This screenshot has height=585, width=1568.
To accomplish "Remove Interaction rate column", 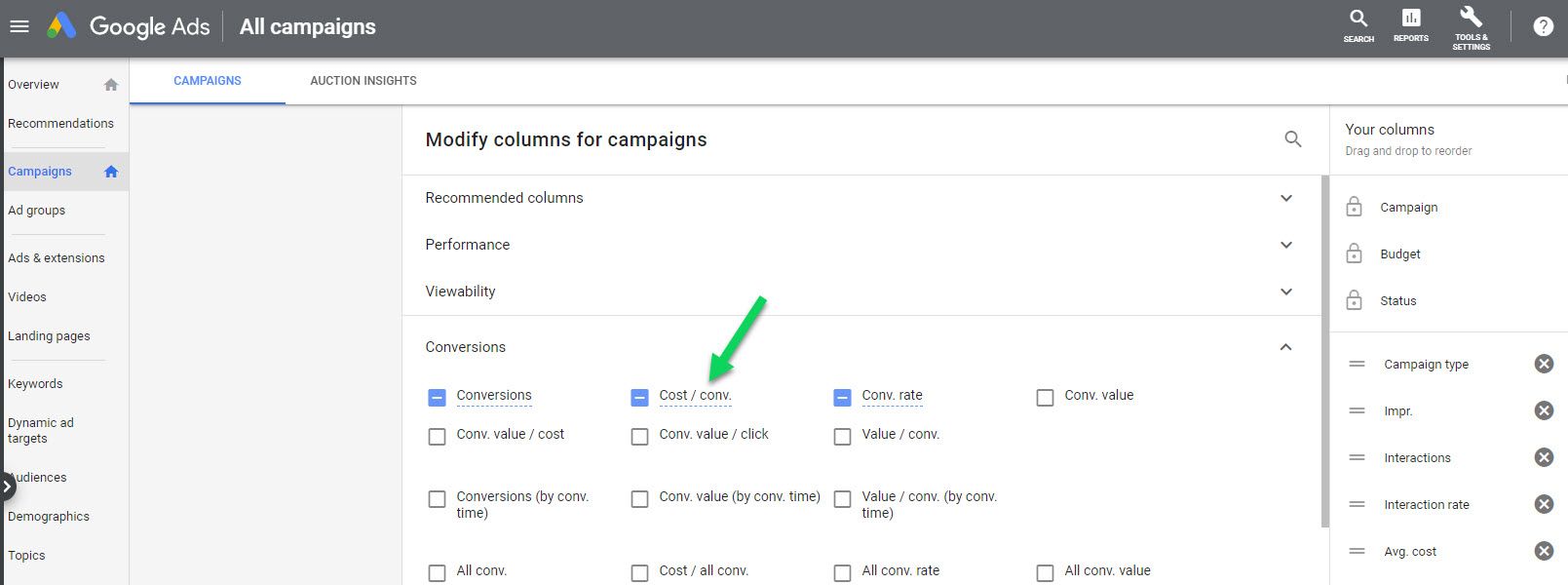I will pyautogui.click(x=1544, y=504).
